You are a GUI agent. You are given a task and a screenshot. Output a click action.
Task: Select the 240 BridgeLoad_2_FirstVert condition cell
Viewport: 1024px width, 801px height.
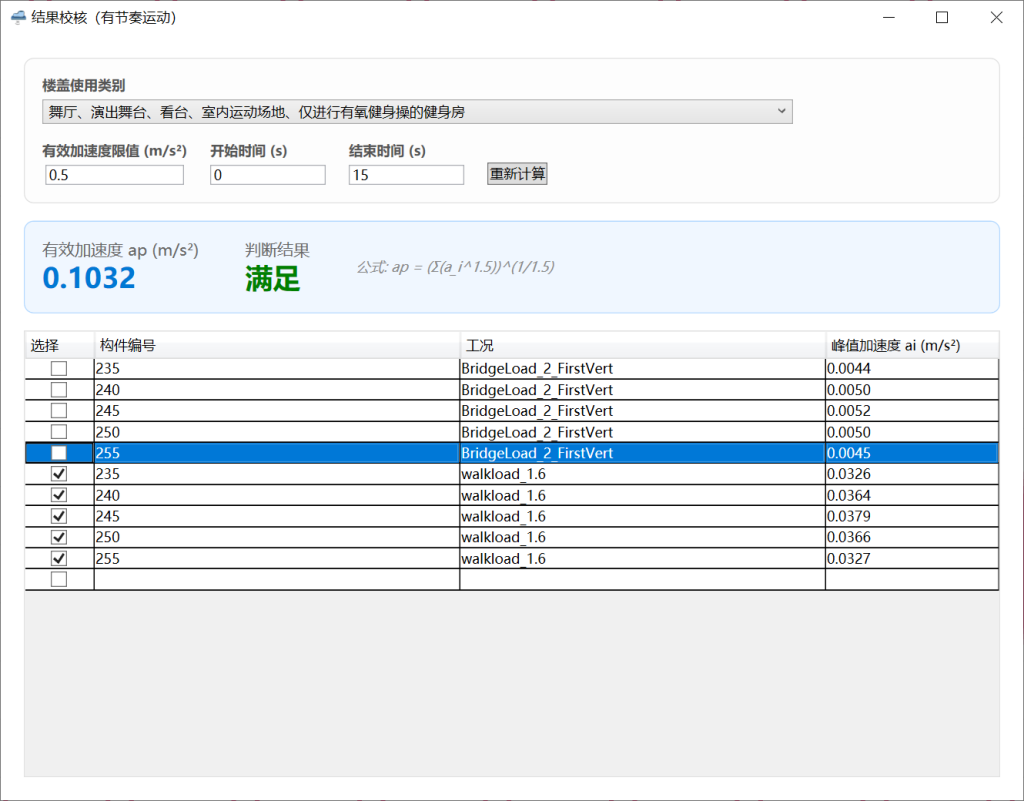(642, 390)
